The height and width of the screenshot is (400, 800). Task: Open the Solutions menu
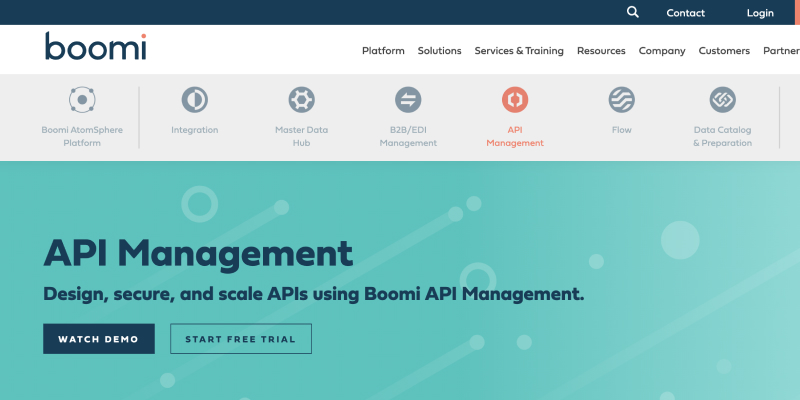coord(439,51)
